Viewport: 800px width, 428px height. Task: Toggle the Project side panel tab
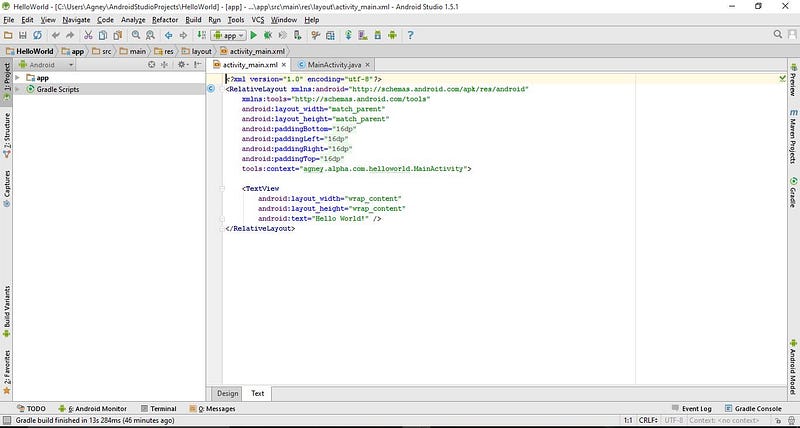pos(7,82)
